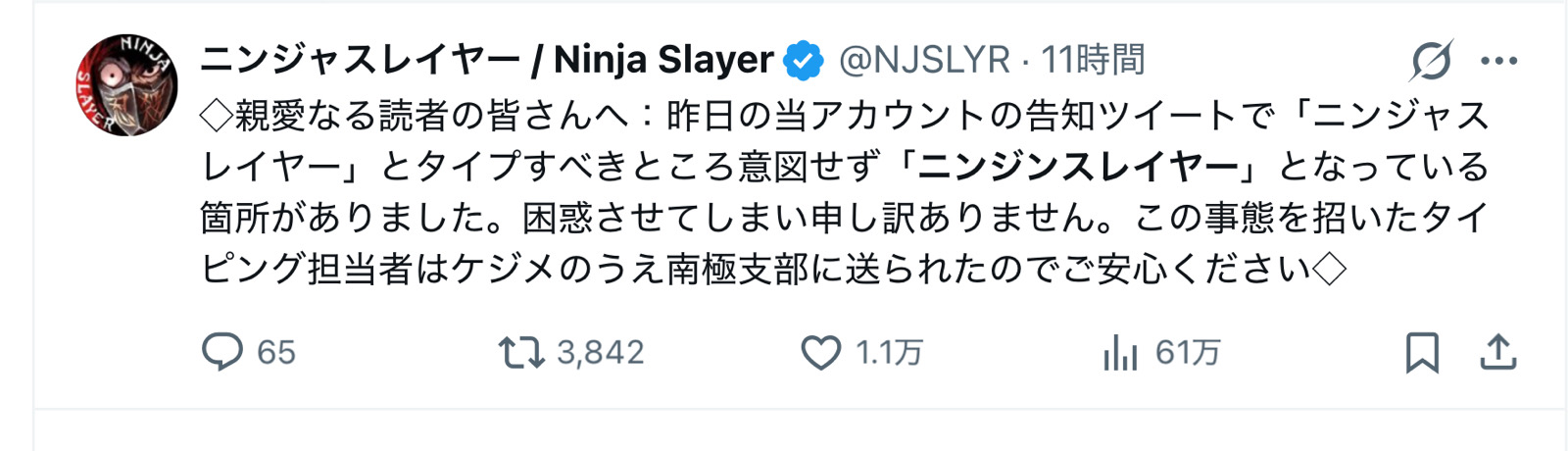
Task: Click the reply count 65
Action: click(x=275, y=353)
